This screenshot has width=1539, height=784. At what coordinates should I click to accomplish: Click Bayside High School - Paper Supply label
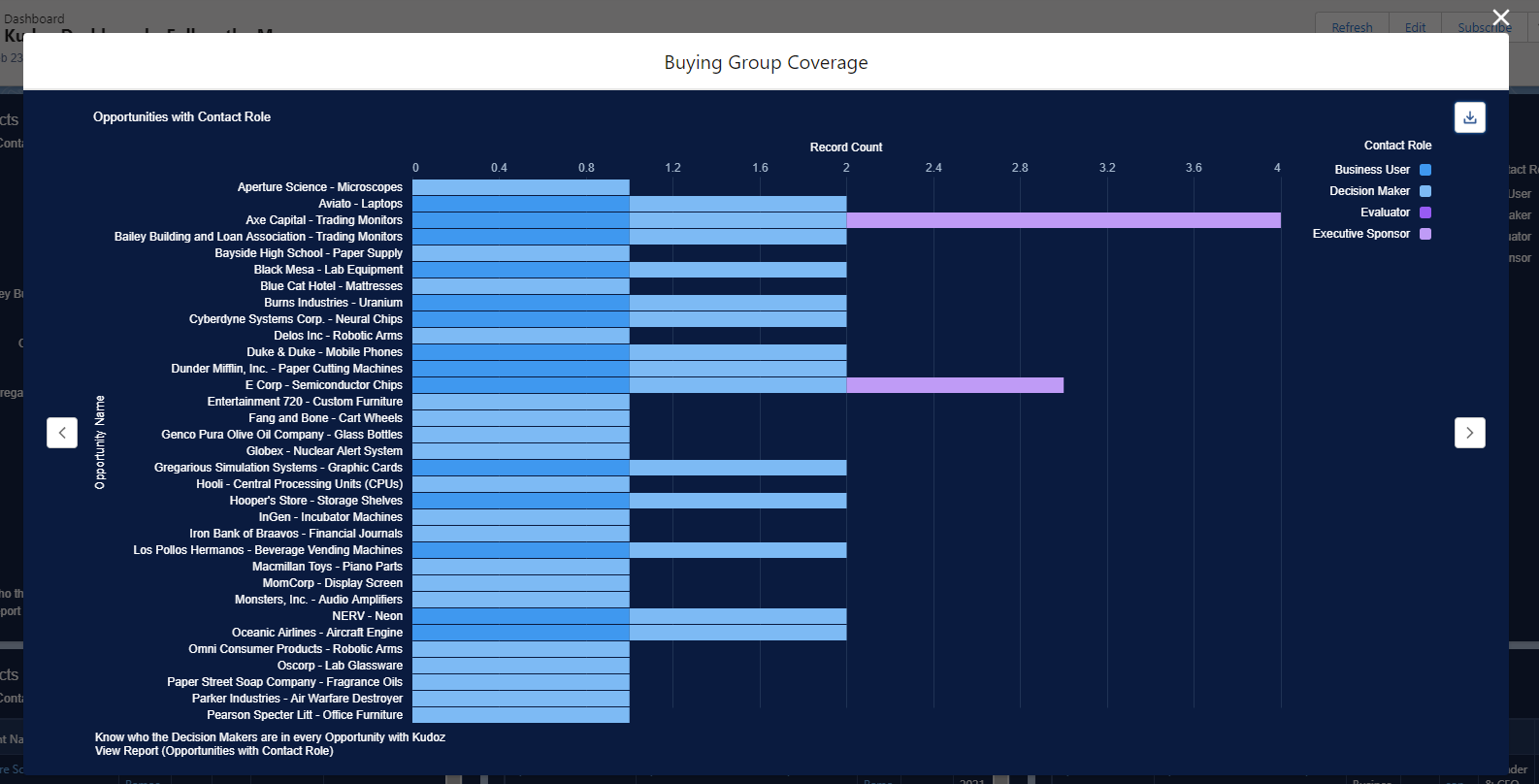coord(309,253)
